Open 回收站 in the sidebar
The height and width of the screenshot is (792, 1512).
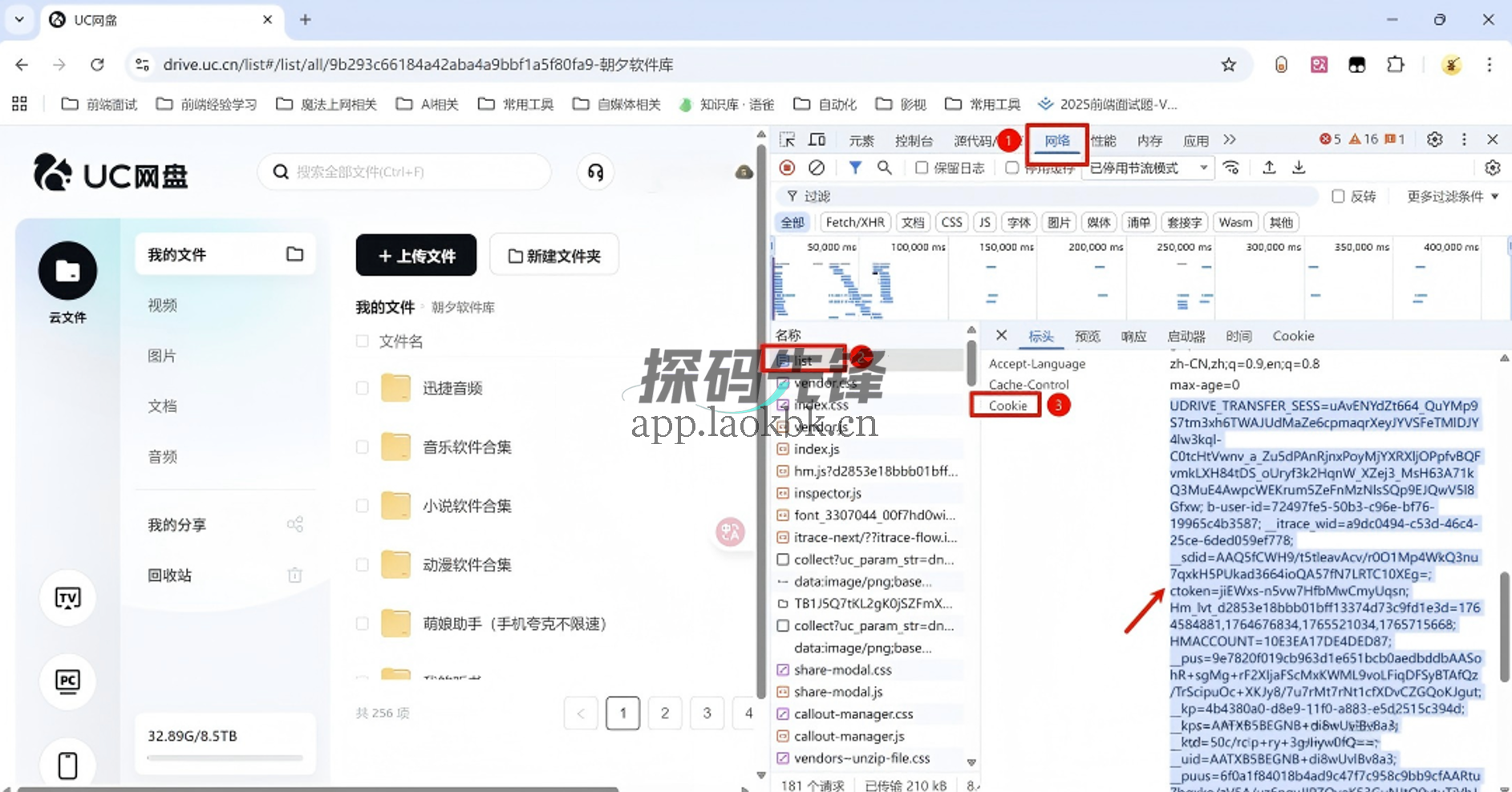coord(168,575)
